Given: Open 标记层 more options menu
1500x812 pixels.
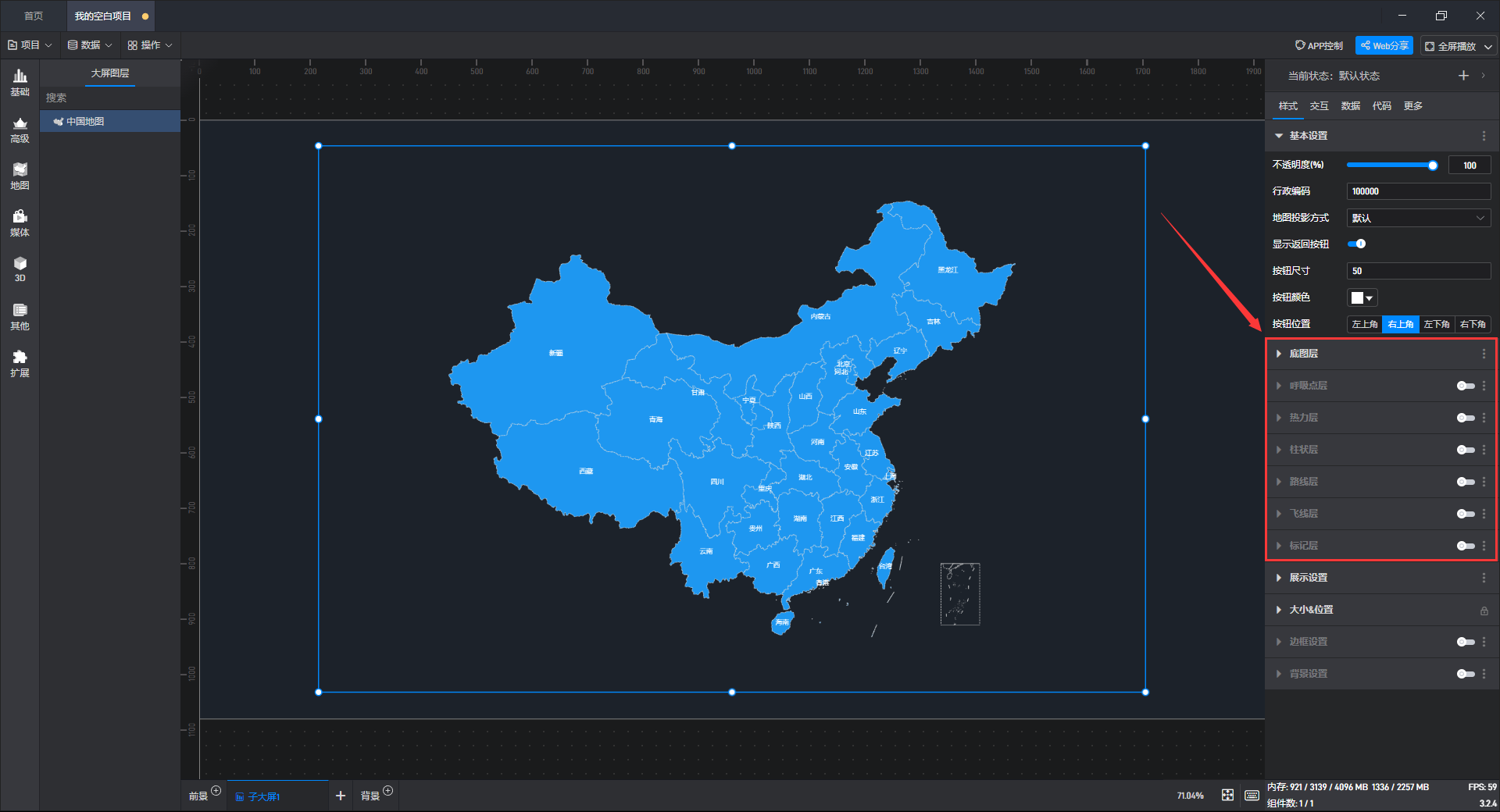Looking at the screenshot, I should pos(1484,546).
